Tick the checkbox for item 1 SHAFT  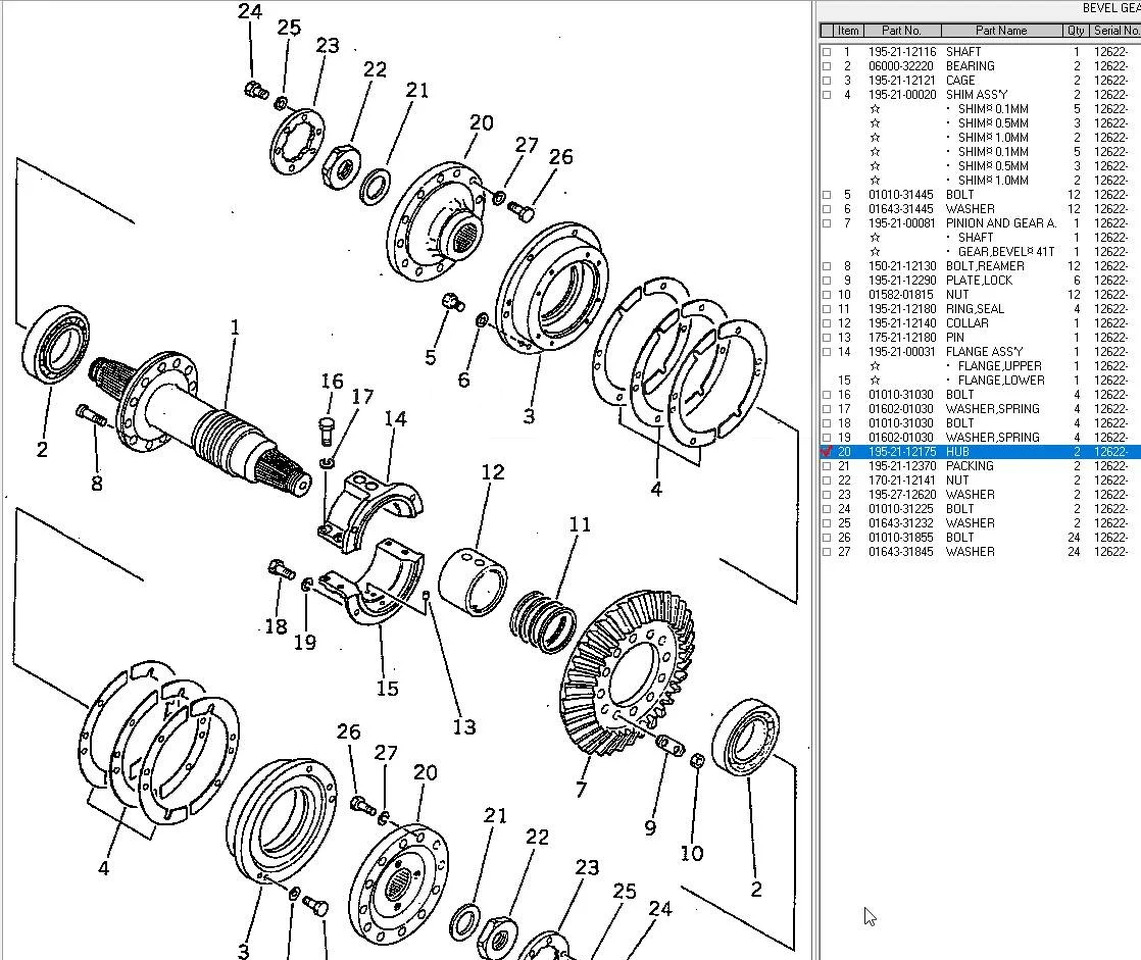point(826,52)
